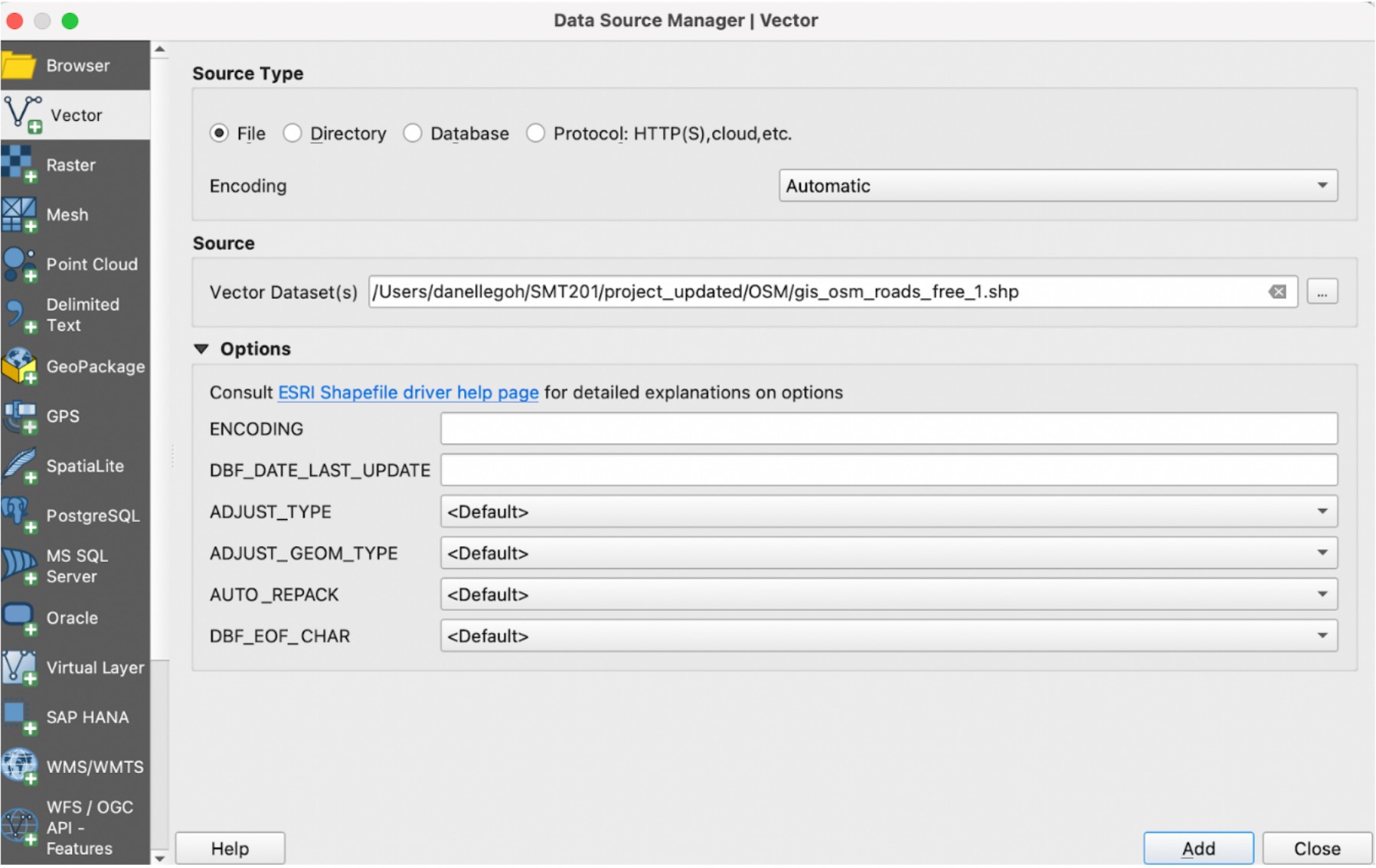Open the Encoding Automatic dropdown
Screen dimensions: 1376x868
[x=1057, y=186]
